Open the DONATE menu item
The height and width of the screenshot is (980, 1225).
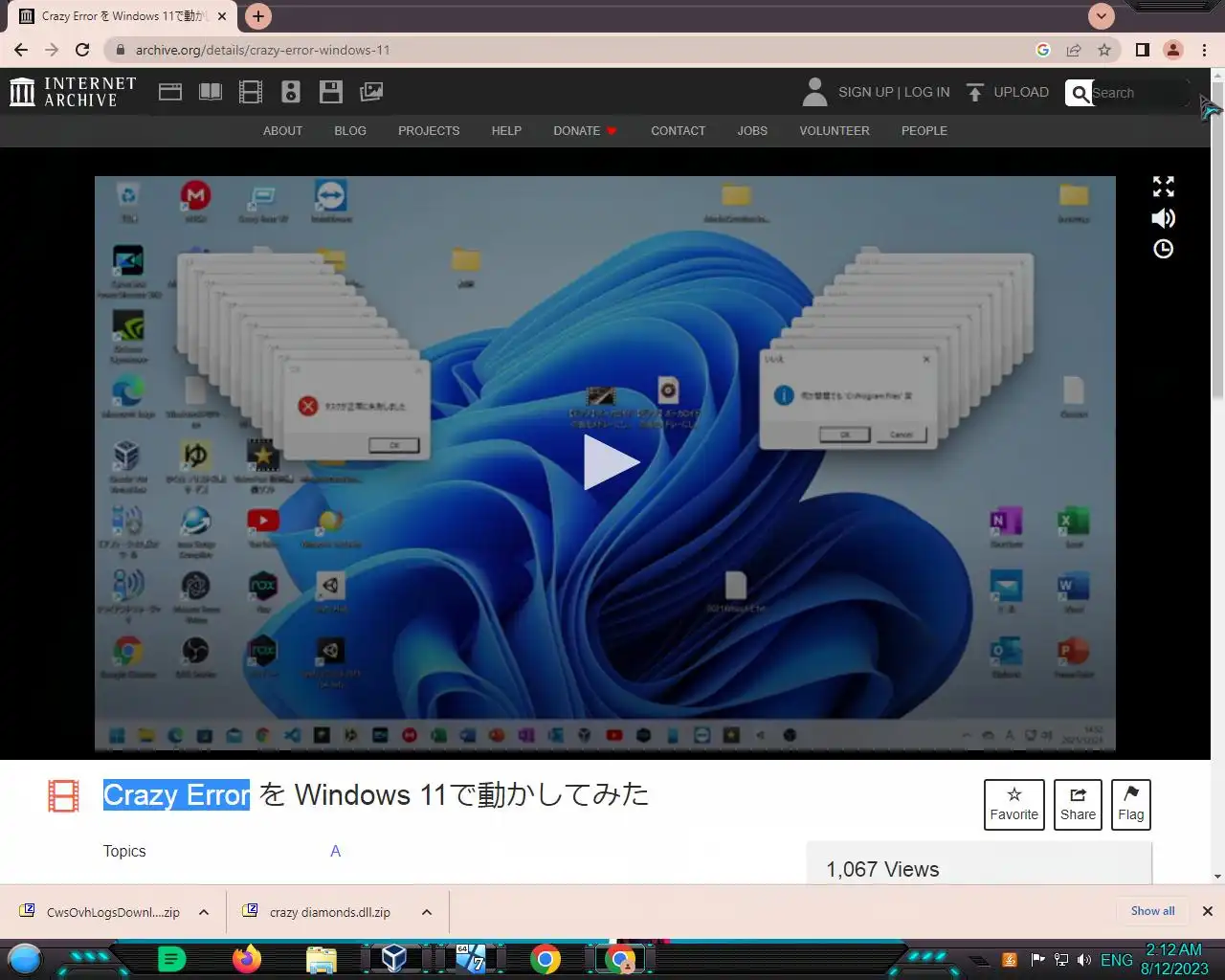click(585, 131)
